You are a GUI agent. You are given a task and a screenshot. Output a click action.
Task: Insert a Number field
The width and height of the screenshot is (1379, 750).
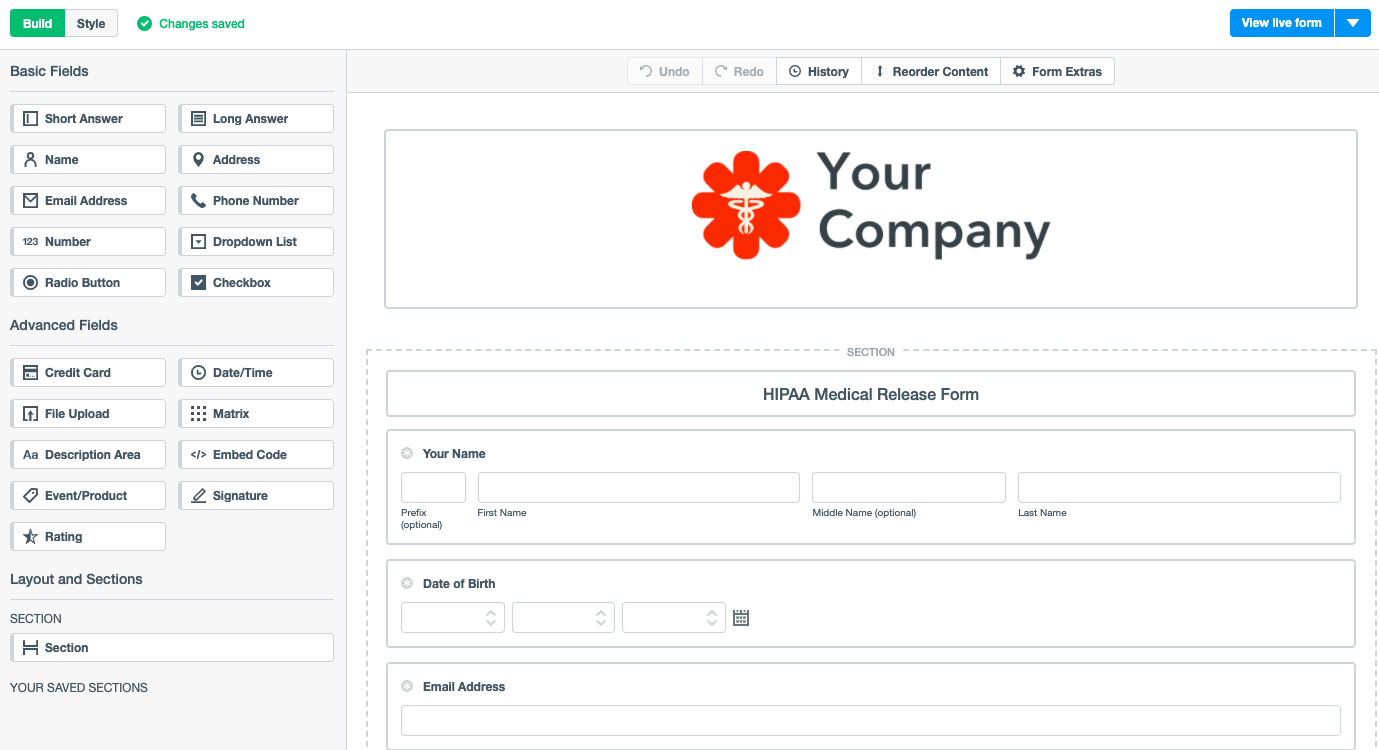88,241
